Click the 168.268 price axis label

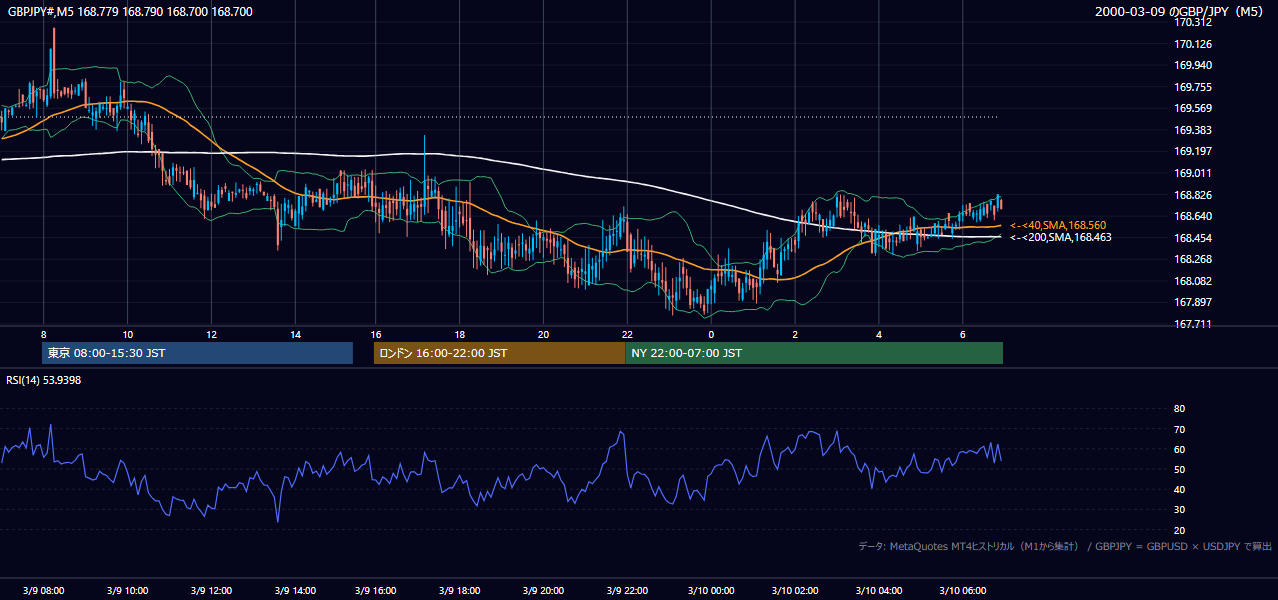(x=1193, y=259)
